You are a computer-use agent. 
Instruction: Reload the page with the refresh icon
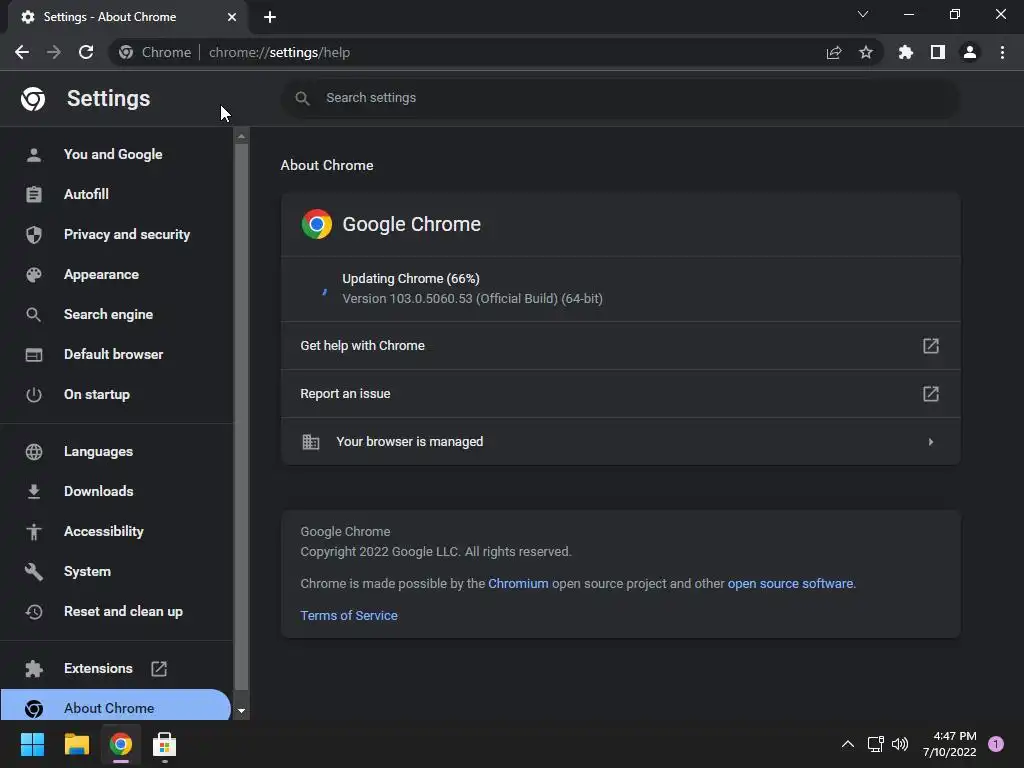[x=86, y=52]
